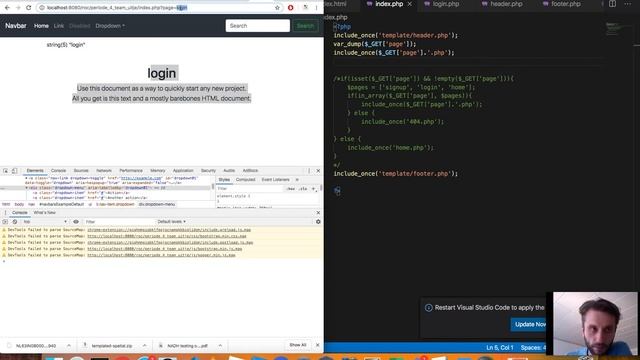
Task: Open the Home nav link
Action: [41, 26]
